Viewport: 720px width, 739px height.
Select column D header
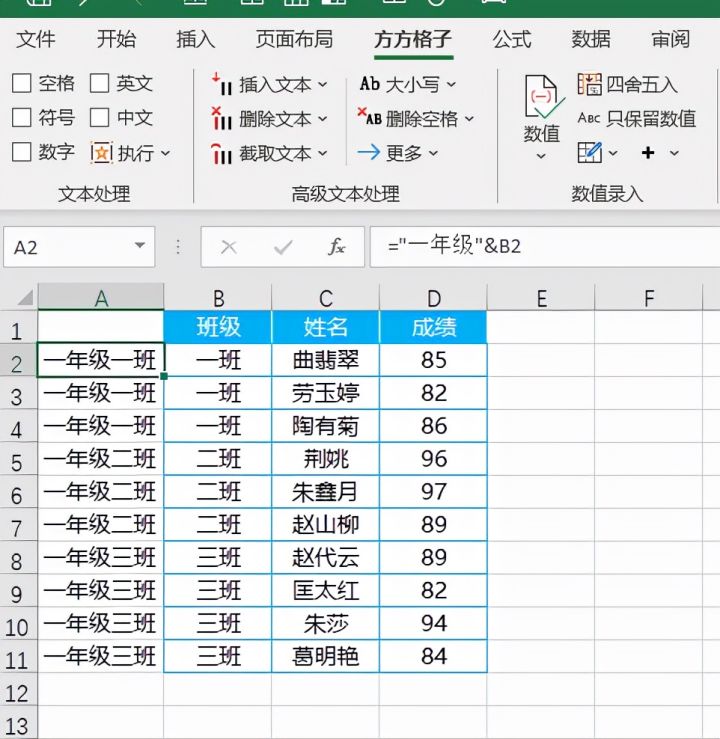pos(434,298)
